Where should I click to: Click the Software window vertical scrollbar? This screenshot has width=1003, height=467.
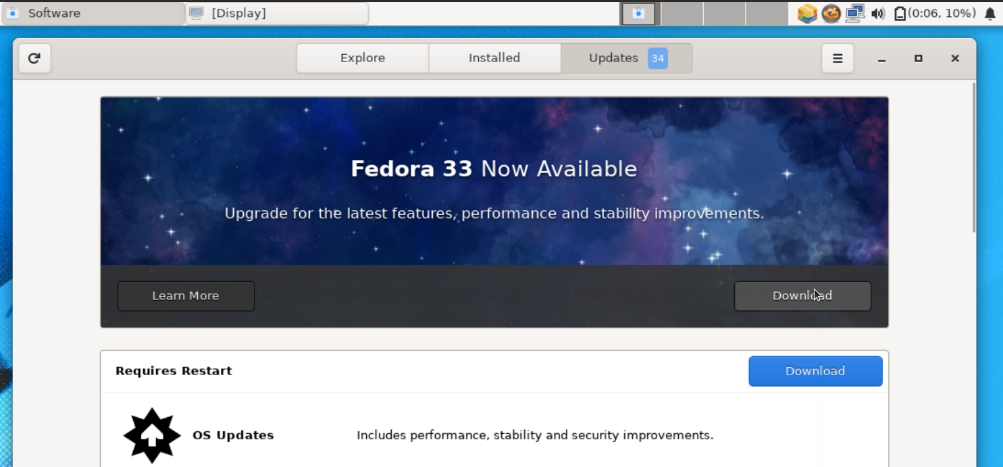[x=974, y=157]
